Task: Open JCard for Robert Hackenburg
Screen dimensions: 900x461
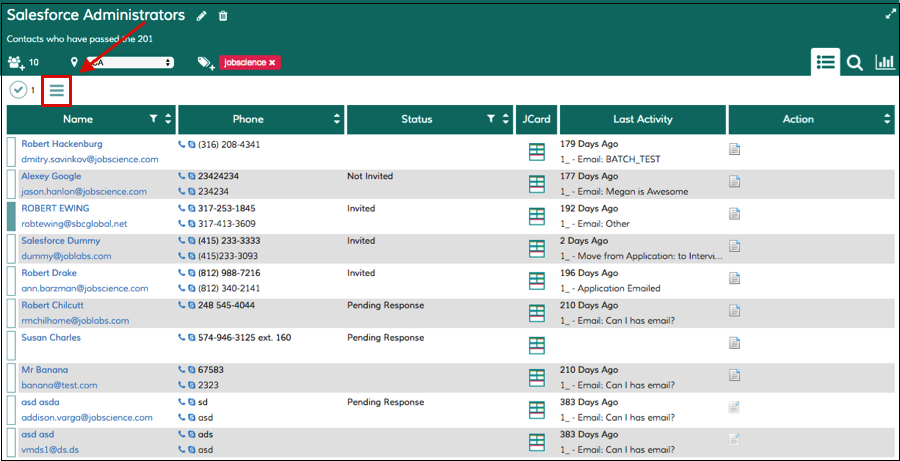Action: pos(536,152)
